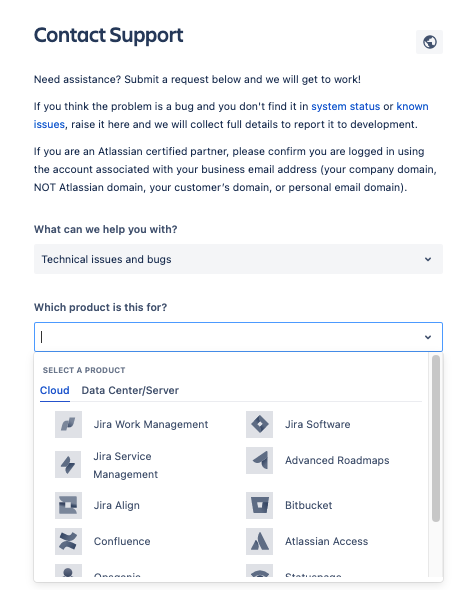Expand the Technical issues and bugs dropdown
Image resolution: width=469 pixels, height=590 pixels.
pyautogui.click(x=238, y=259)
